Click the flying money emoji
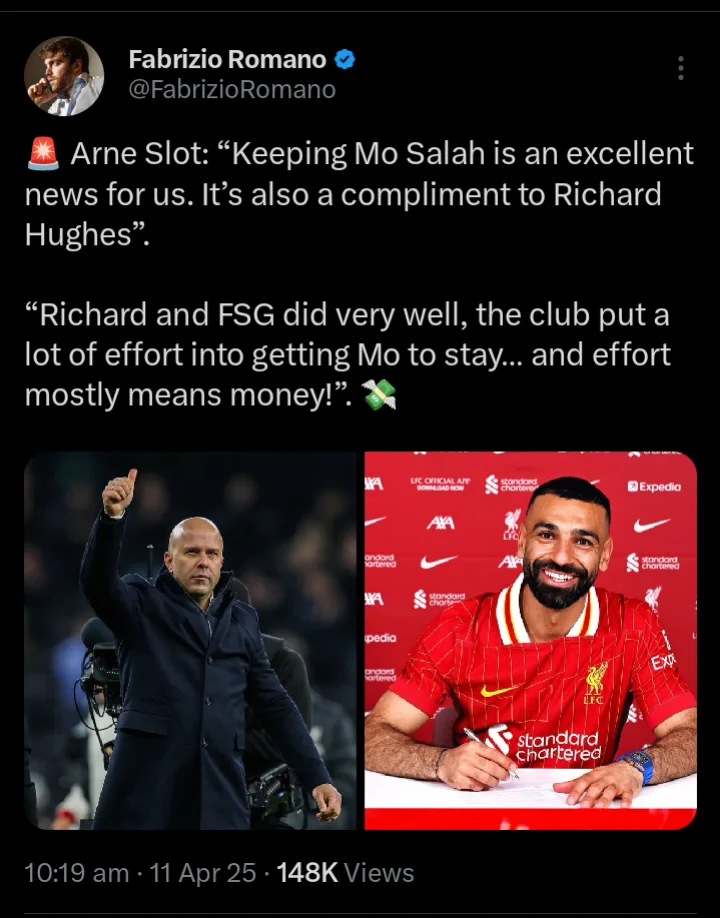The image size is (720, 918). (x=379, y=394)
